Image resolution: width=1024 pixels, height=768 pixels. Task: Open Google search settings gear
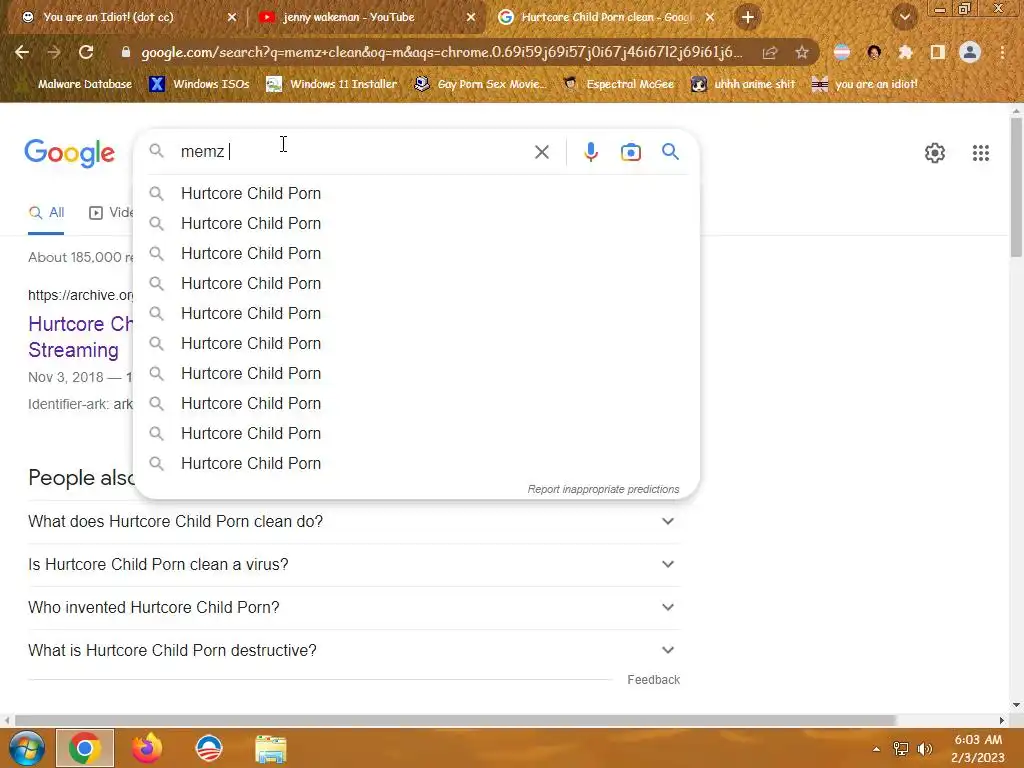(935, 153)
